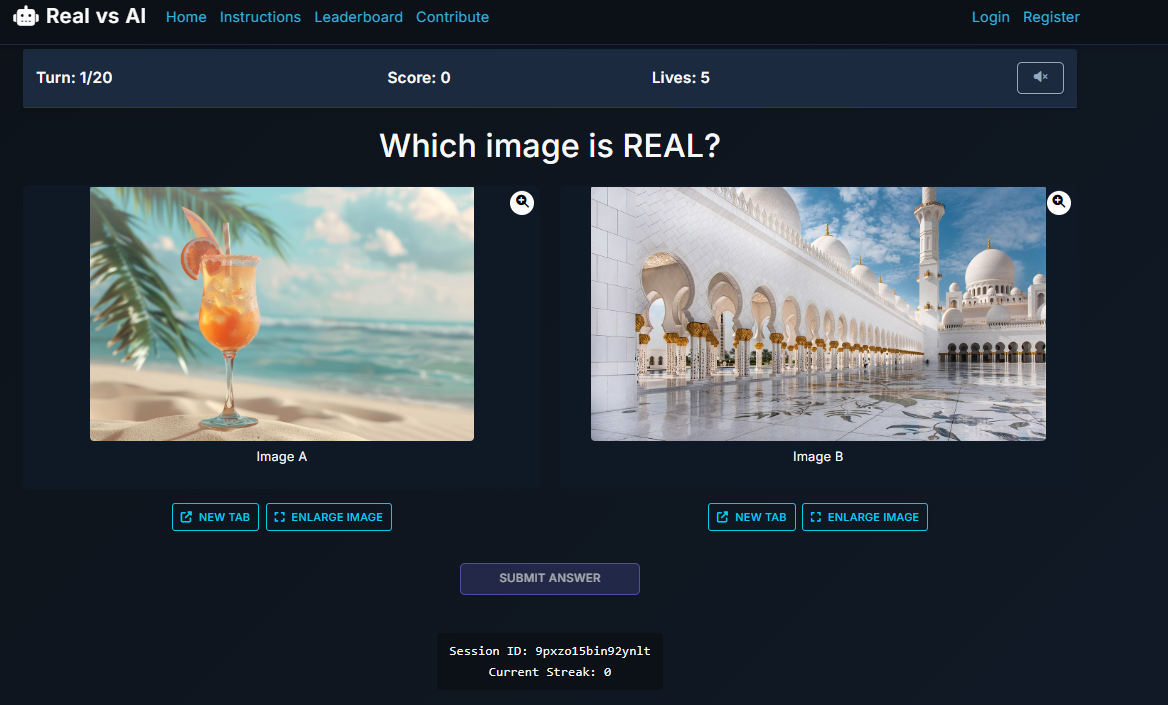Select Image A cocktail beach photo
Image resolution: width=1168 pixels, height=705 pixels.
coord(282,314)
